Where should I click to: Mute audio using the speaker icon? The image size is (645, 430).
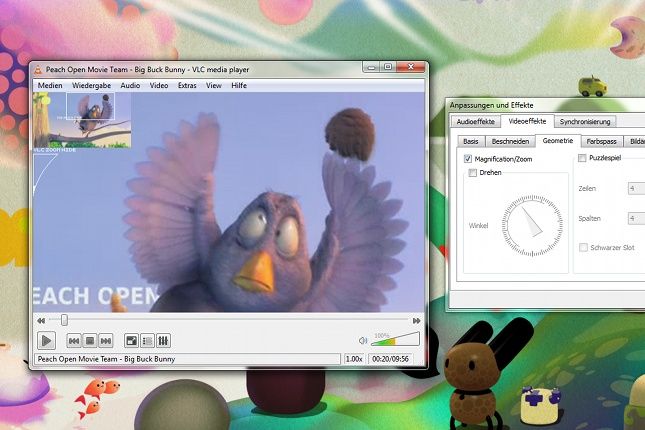pyautogui.click(x=363, y=341)
